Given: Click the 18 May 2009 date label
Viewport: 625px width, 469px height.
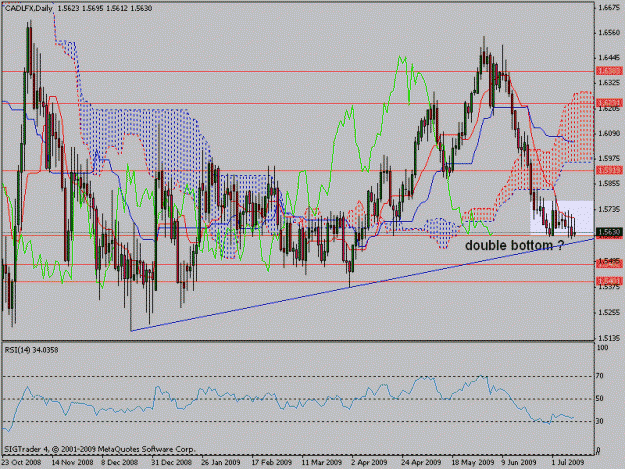Looking at the screenshot, I should click(472, 462).
